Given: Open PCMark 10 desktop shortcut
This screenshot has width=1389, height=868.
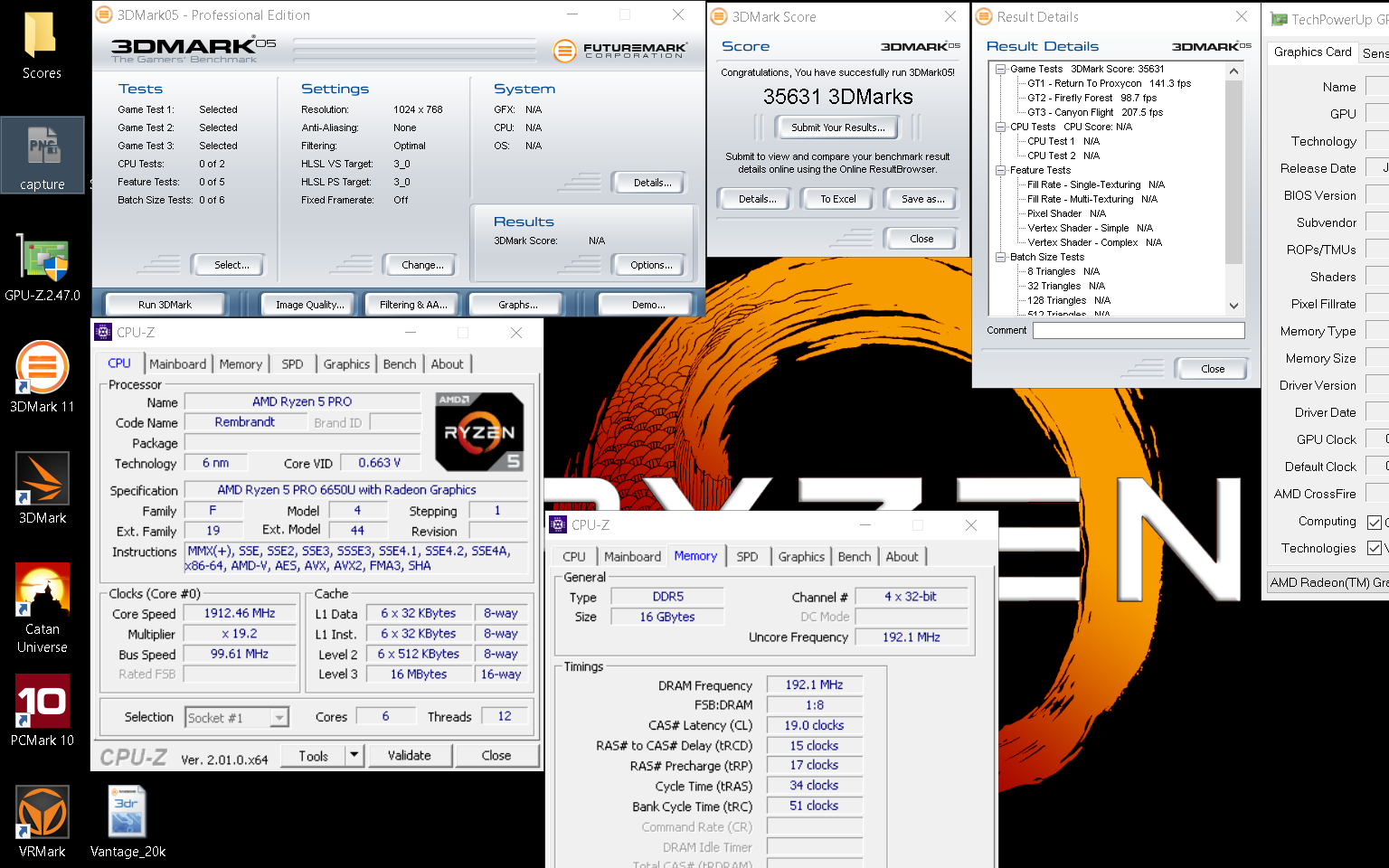Looking at the screenshot, I should pos(43,711).
